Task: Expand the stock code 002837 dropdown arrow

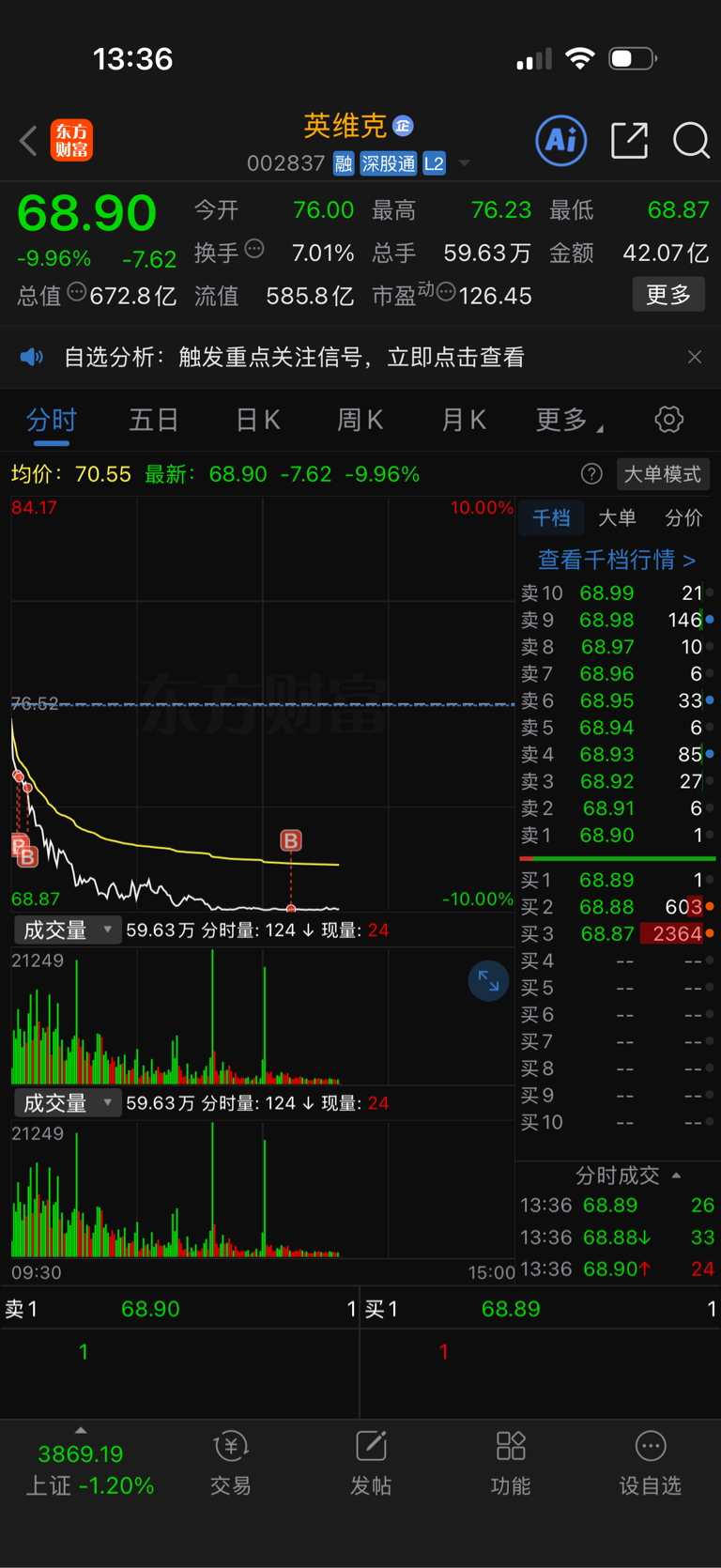Action: 464,163
